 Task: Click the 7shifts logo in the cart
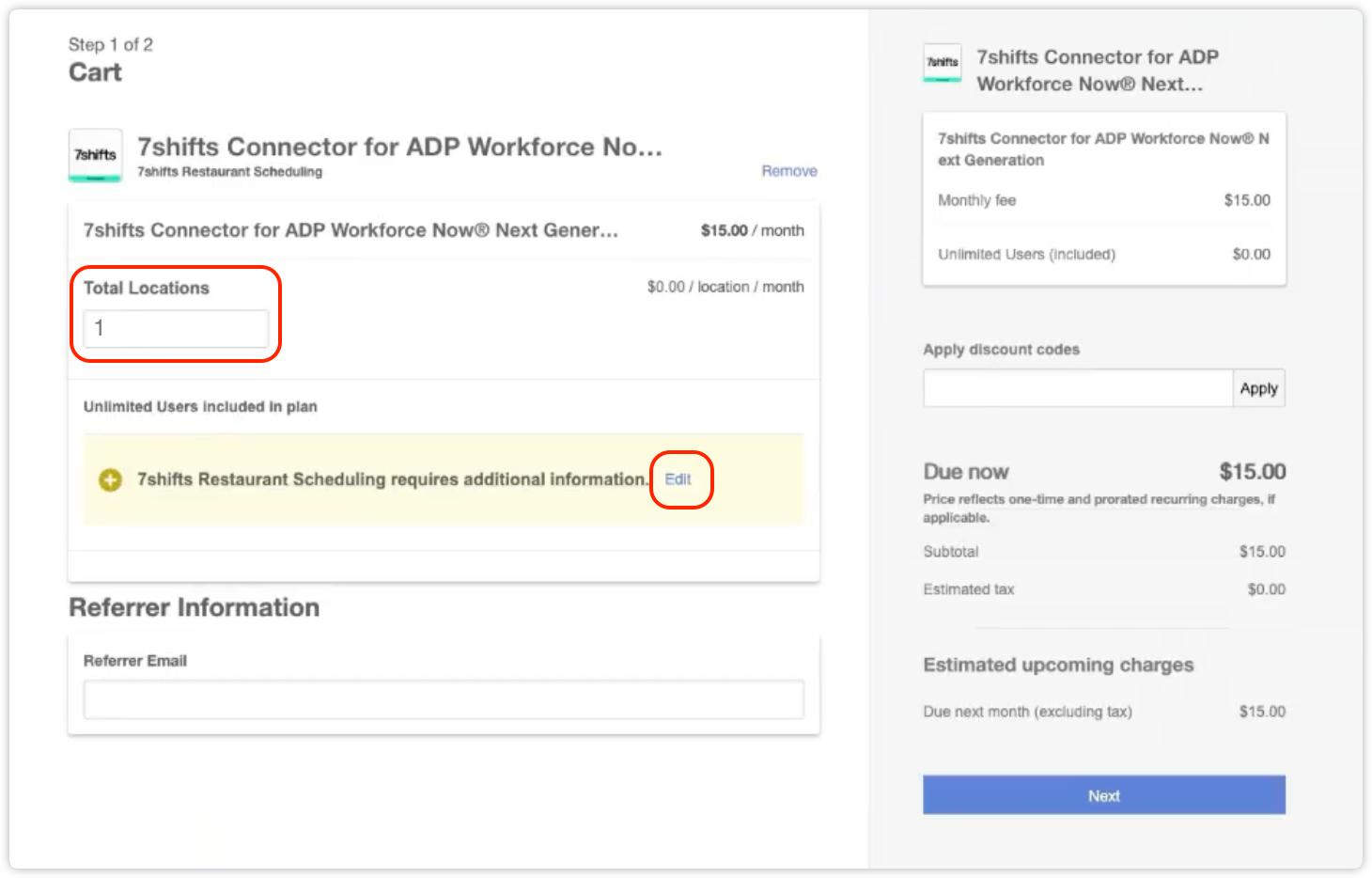point(95,155)
